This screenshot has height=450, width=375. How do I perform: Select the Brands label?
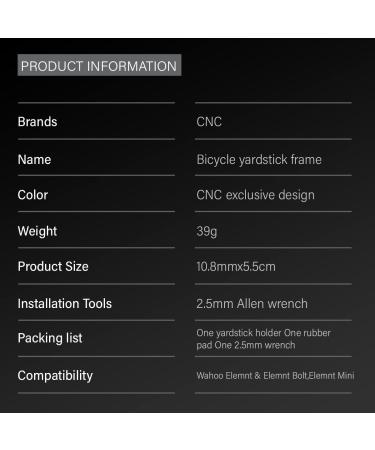[37, 122]
